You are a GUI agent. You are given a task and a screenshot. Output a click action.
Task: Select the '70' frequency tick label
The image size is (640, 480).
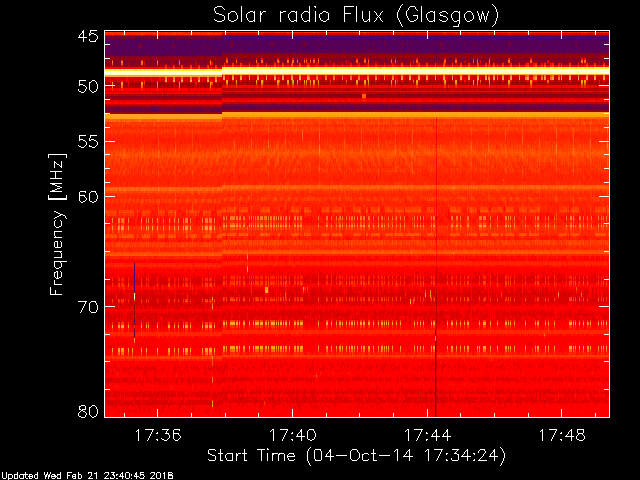[88, 307]
